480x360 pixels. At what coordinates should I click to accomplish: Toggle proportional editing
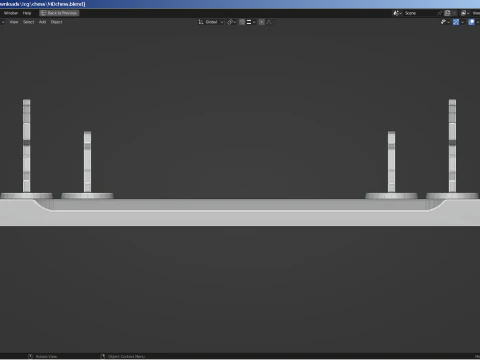coord(262,22)
